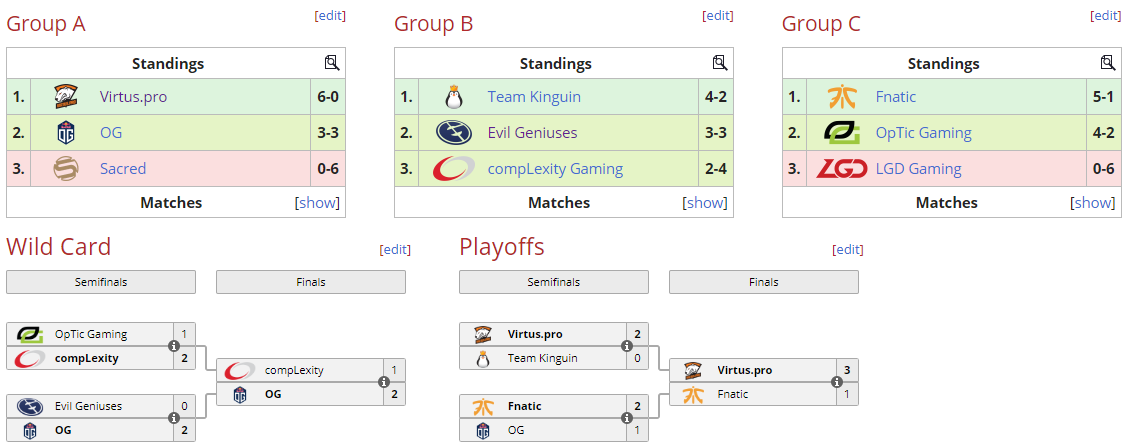Open match info for OpTic Gaming vs compLexity
This screenshot has width=1123, height=442.
click(174, 346)
